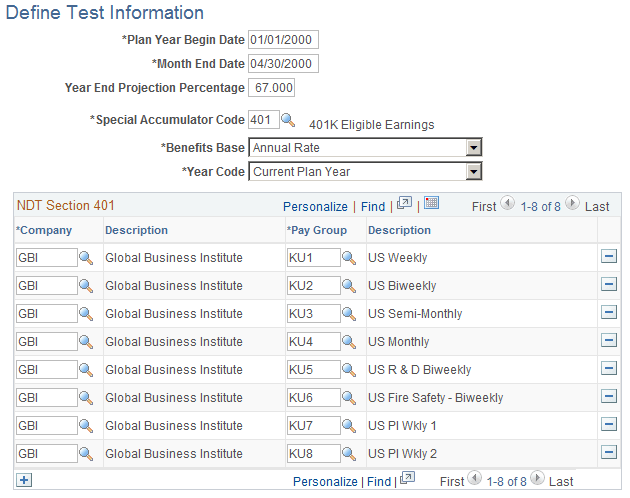Click lookup icon for Special Accumulator Code
630x498 pixels.
pos(288,120)
